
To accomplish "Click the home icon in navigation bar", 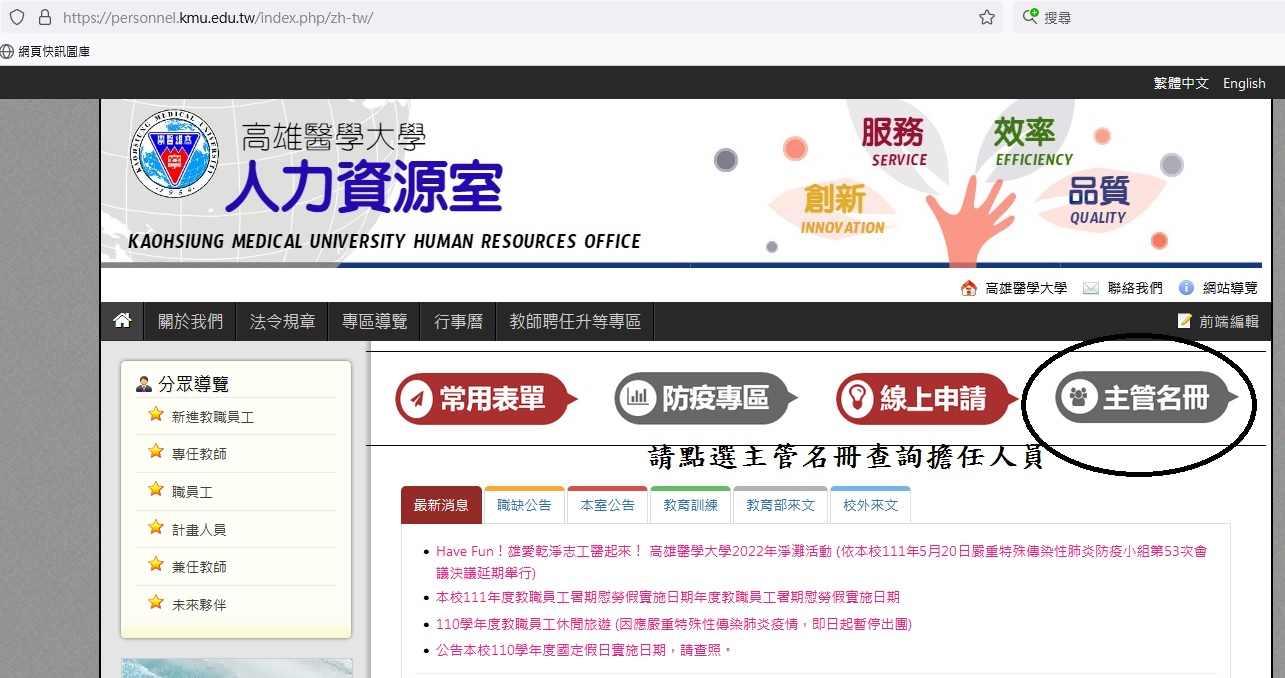I will [x=122, y=321].
